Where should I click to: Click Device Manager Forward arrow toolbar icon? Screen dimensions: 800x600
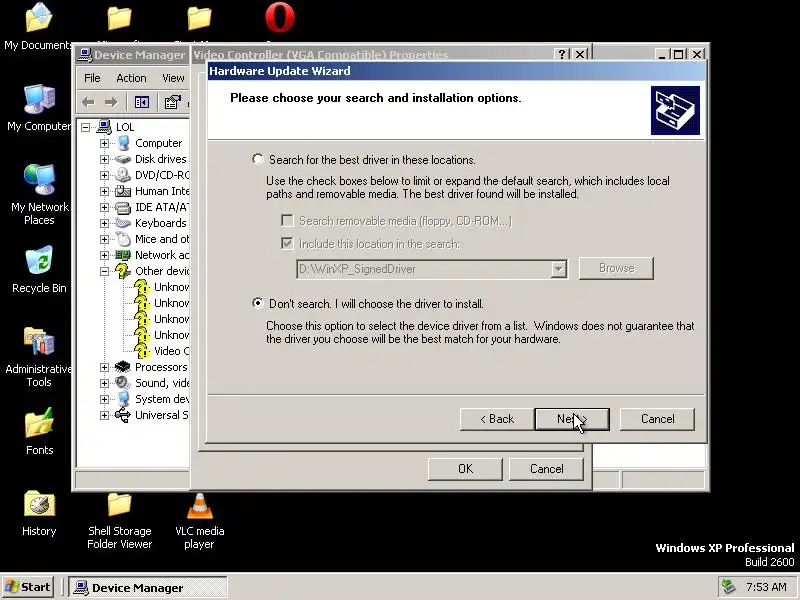[x=111, y=103]
